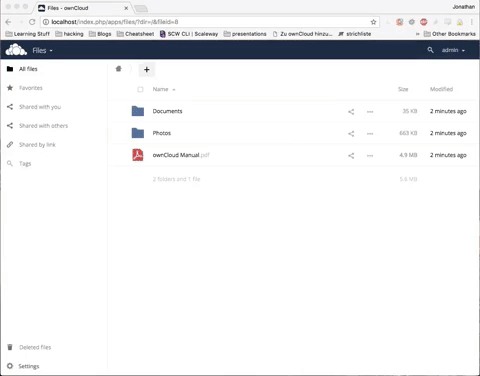Open Favorites in the sidebar

pos(31,88)
